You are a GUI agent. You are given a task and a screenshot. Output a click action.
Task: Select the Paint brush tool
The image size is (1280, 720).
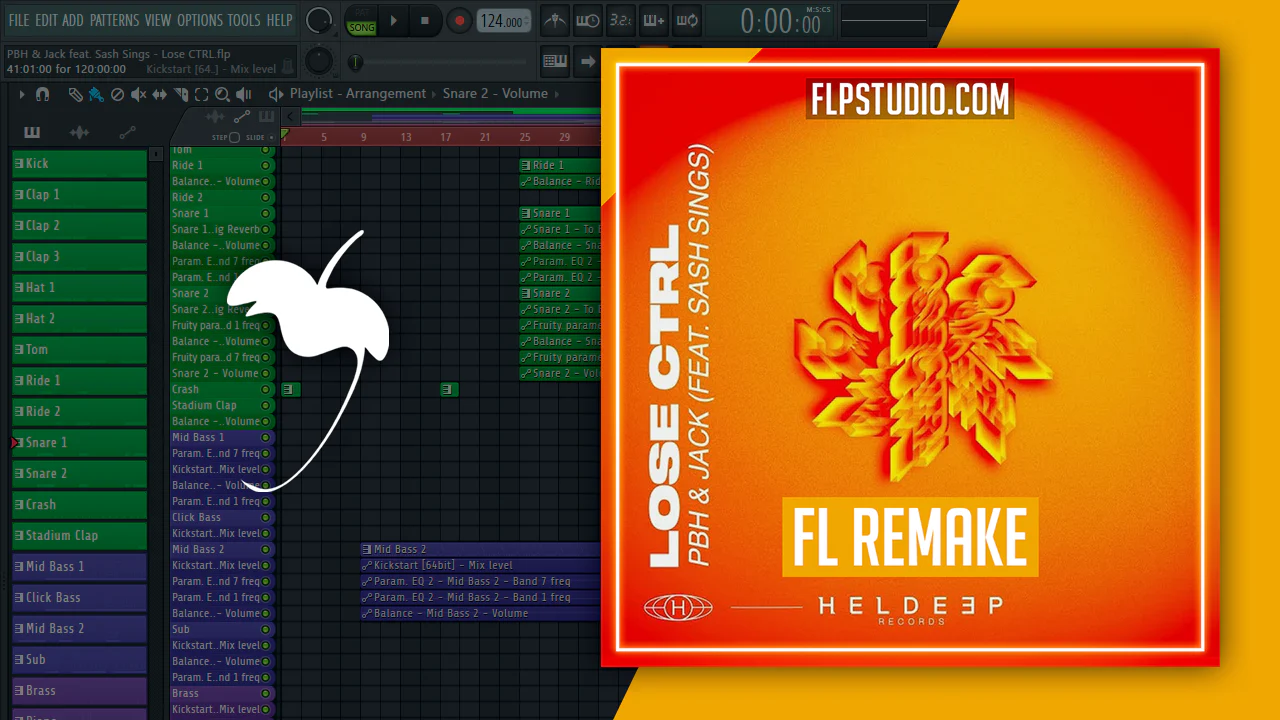tap(96, 94)
